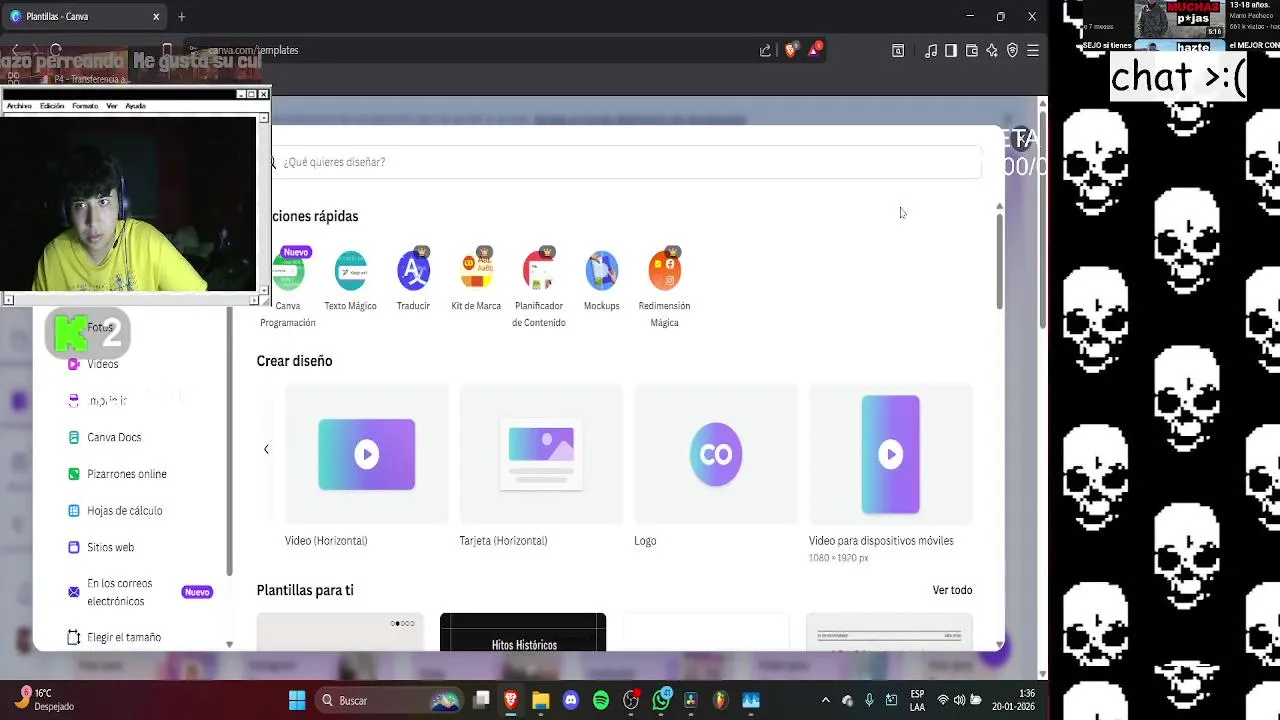Open the volume control in system tray
This screenshot has width=1280, height=720.
point(960,700)
